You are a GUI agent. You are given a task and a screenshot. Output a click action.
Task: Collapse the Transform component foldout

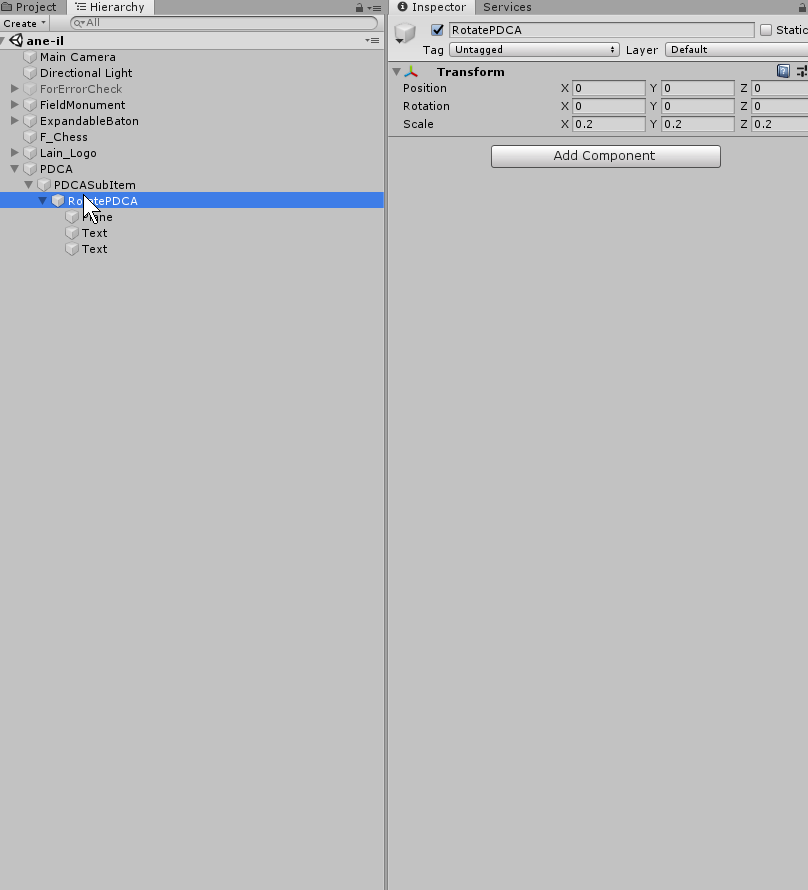397,72
